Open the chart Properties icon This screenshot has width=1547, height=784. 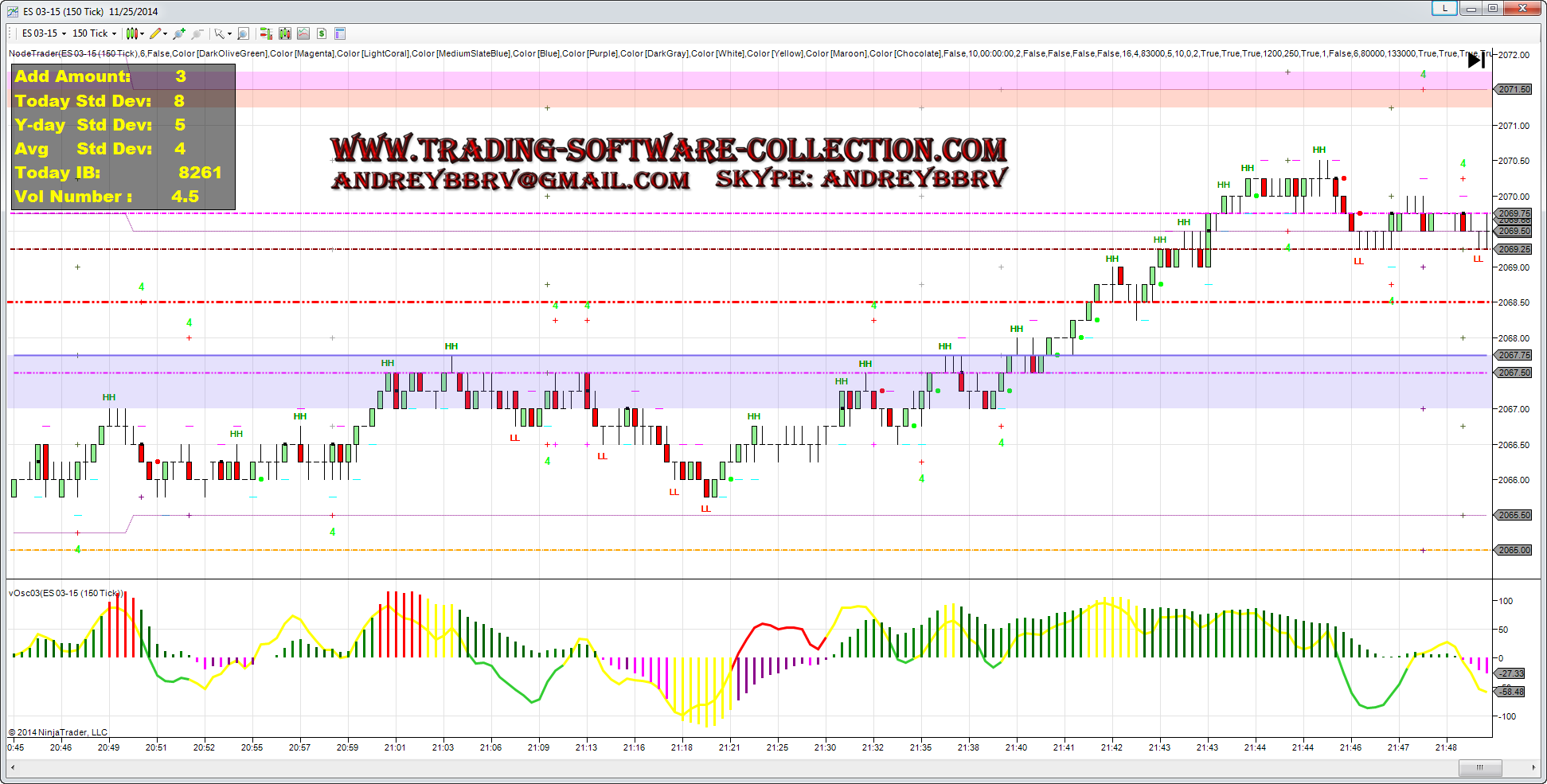coord(340,33)
